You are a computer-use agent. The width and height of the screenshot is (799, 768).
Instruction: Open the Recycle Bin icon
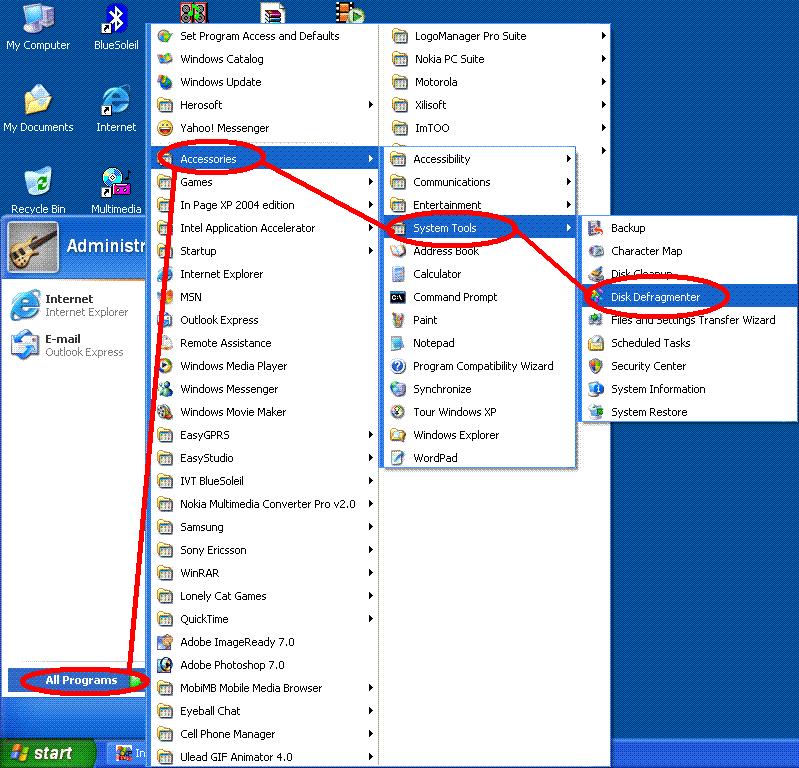pos(38,190)
